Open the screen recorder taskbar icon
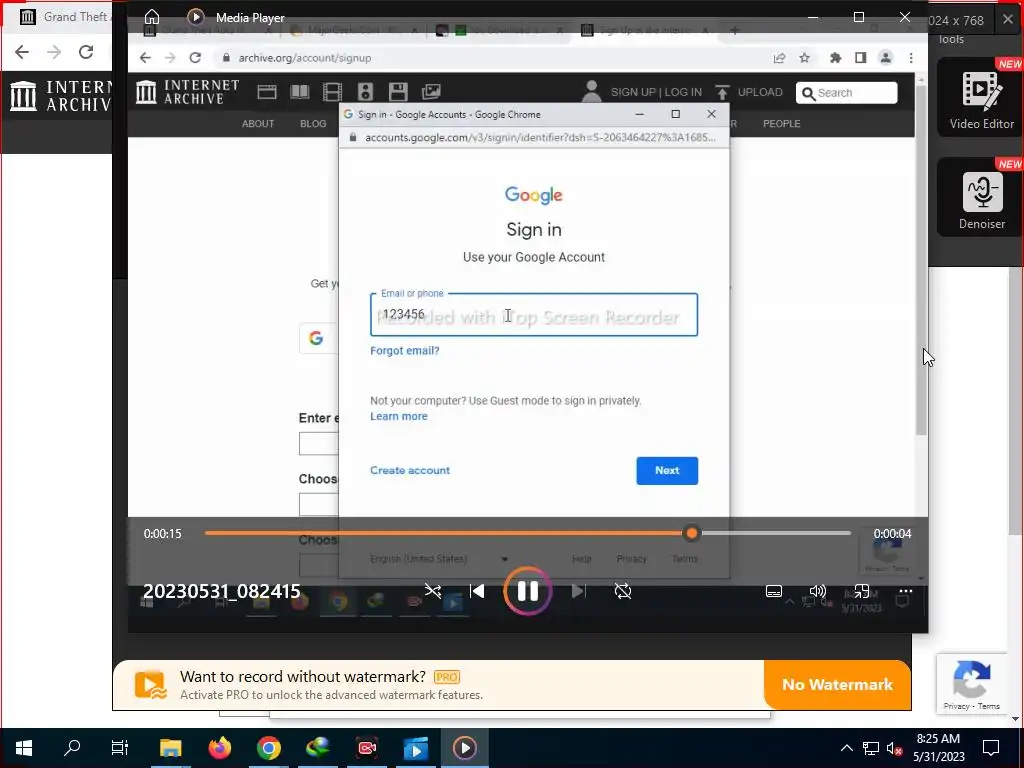The height and width of the screenshot is (768, 1024). tap(366, 748)
